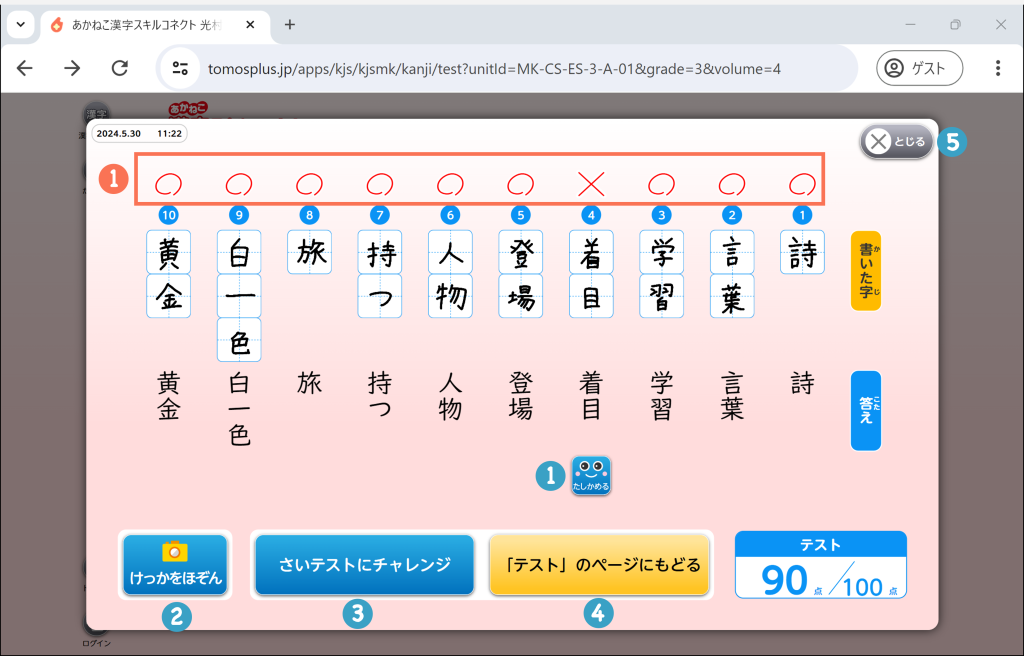Click the 90点 score display

point(793,580)
